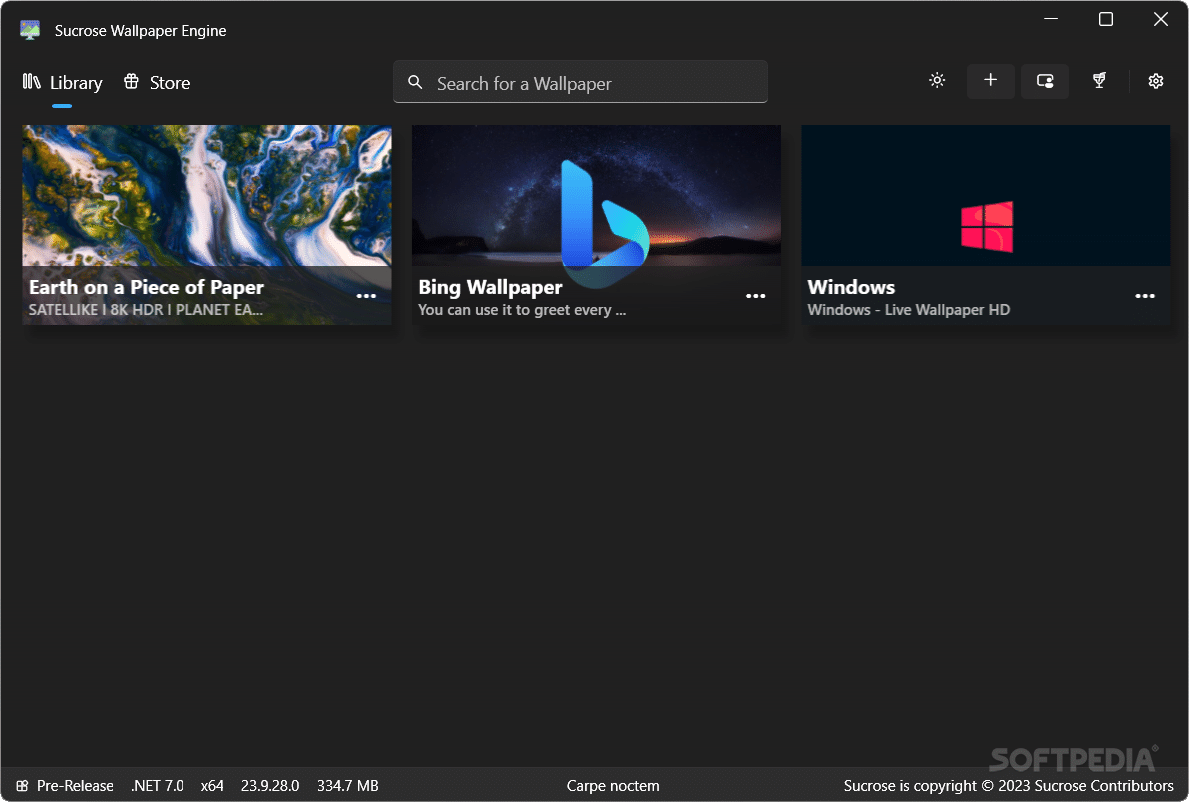Open settings via the gear icon

click(1156, 81)
